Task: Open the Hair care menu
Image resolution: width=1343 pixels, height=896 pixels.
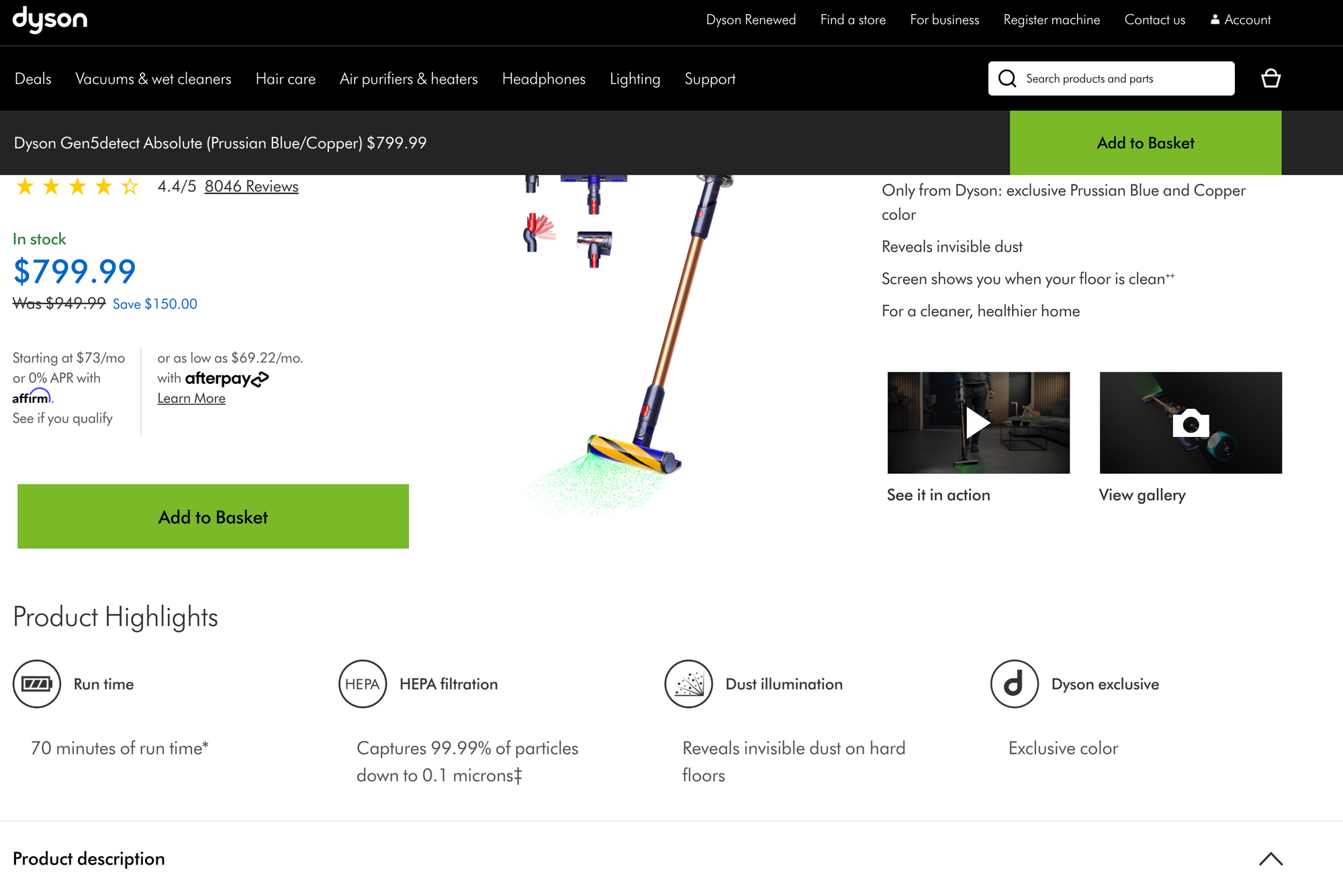Action: point(285,79)
